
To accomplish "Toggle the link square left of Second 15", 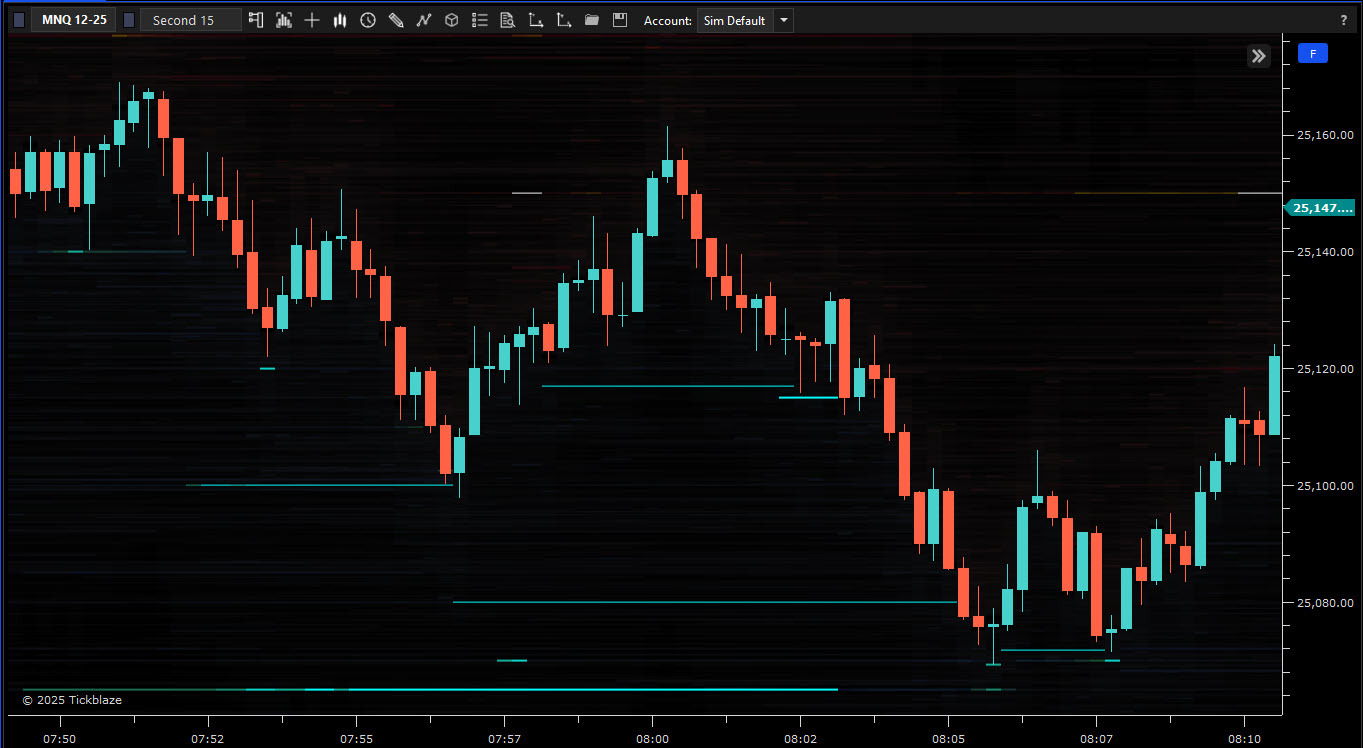I will [x=129, y=20].
